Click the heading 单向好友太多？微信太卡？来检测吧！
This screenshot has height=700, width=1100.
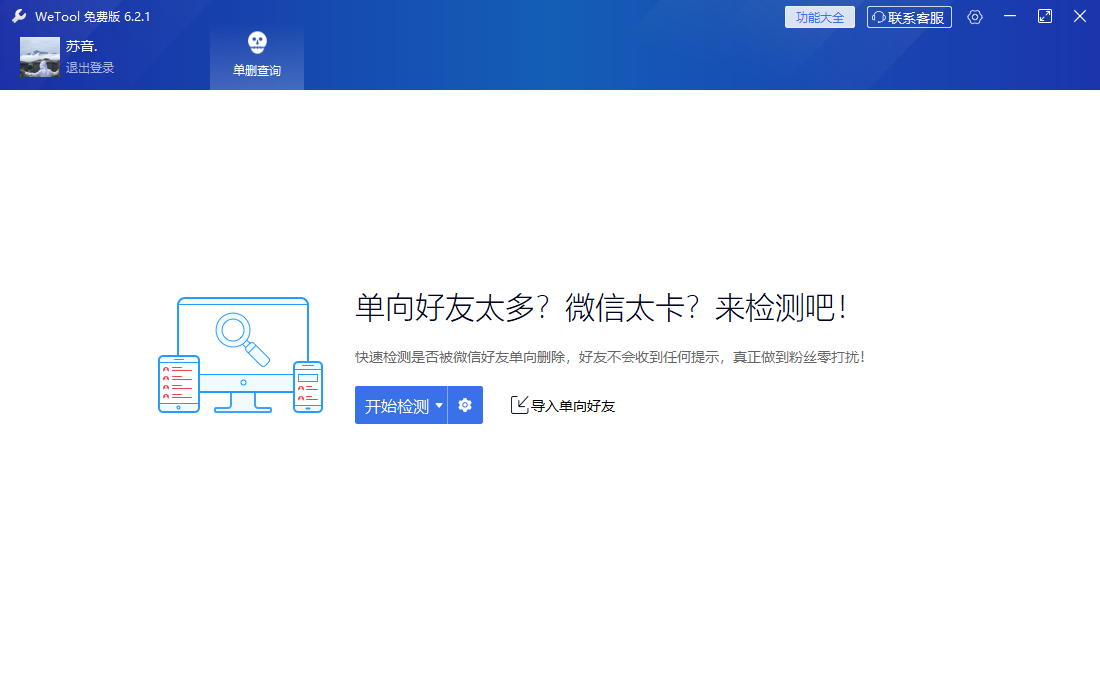[601, 308]
